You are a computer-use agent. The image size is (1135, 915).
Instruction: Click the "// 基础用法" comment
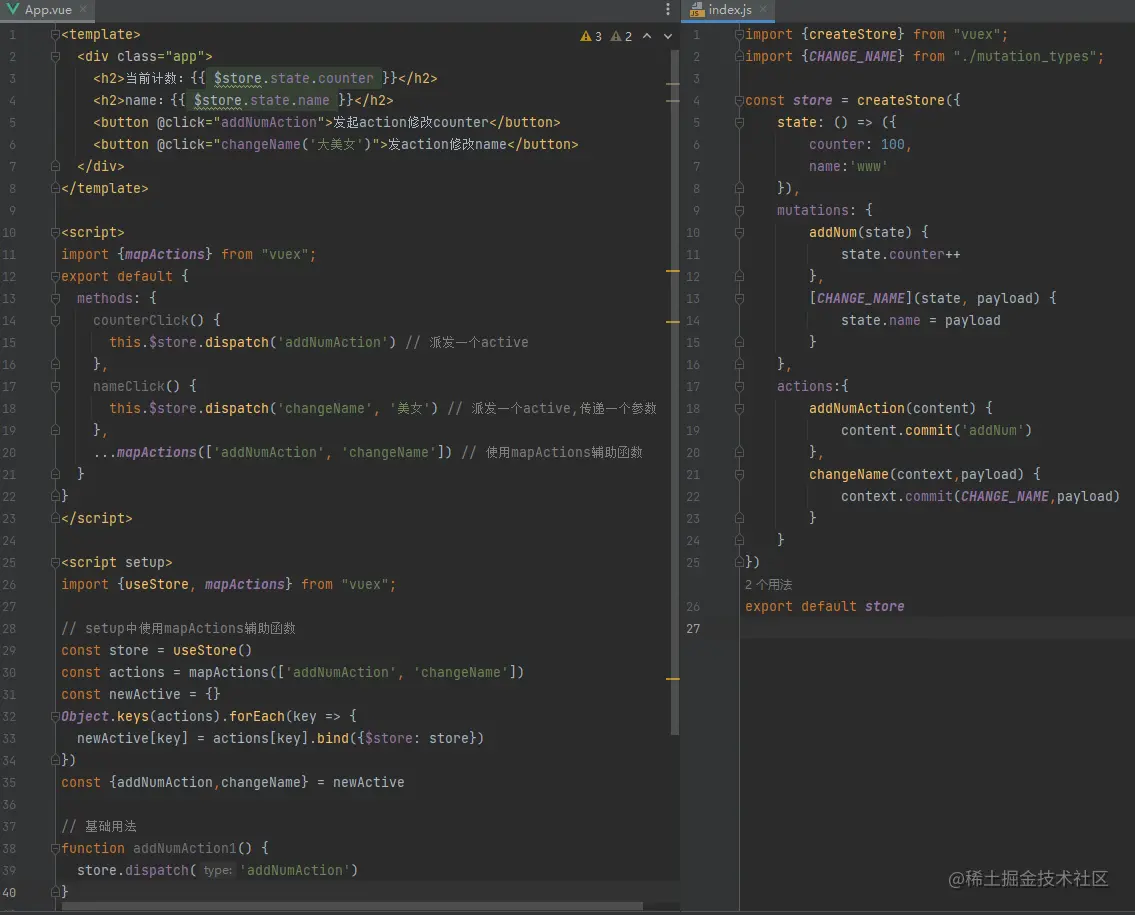[98, 826]
